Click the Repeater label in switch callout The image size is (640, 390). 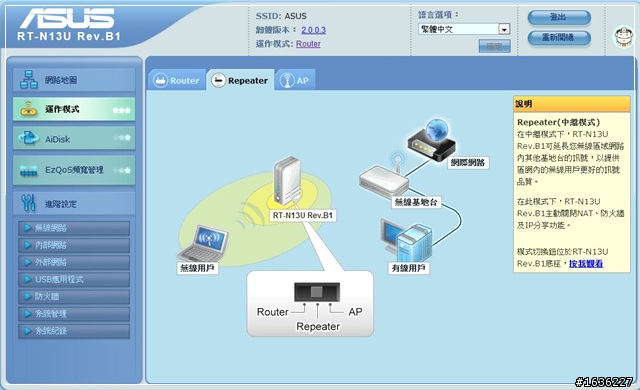pos(318,326)
